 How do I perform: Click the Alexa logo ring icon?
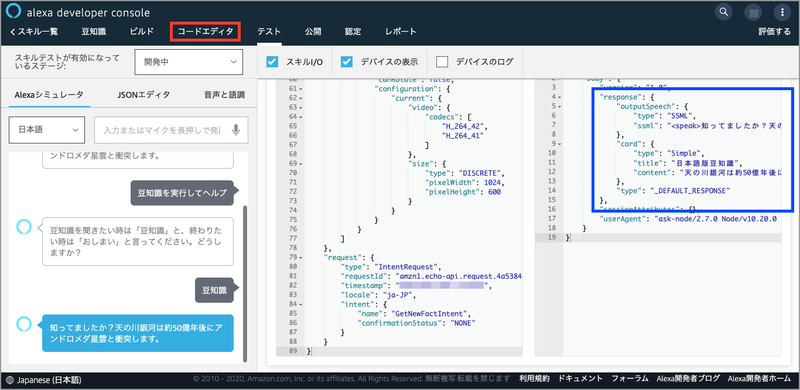(14, 12)
